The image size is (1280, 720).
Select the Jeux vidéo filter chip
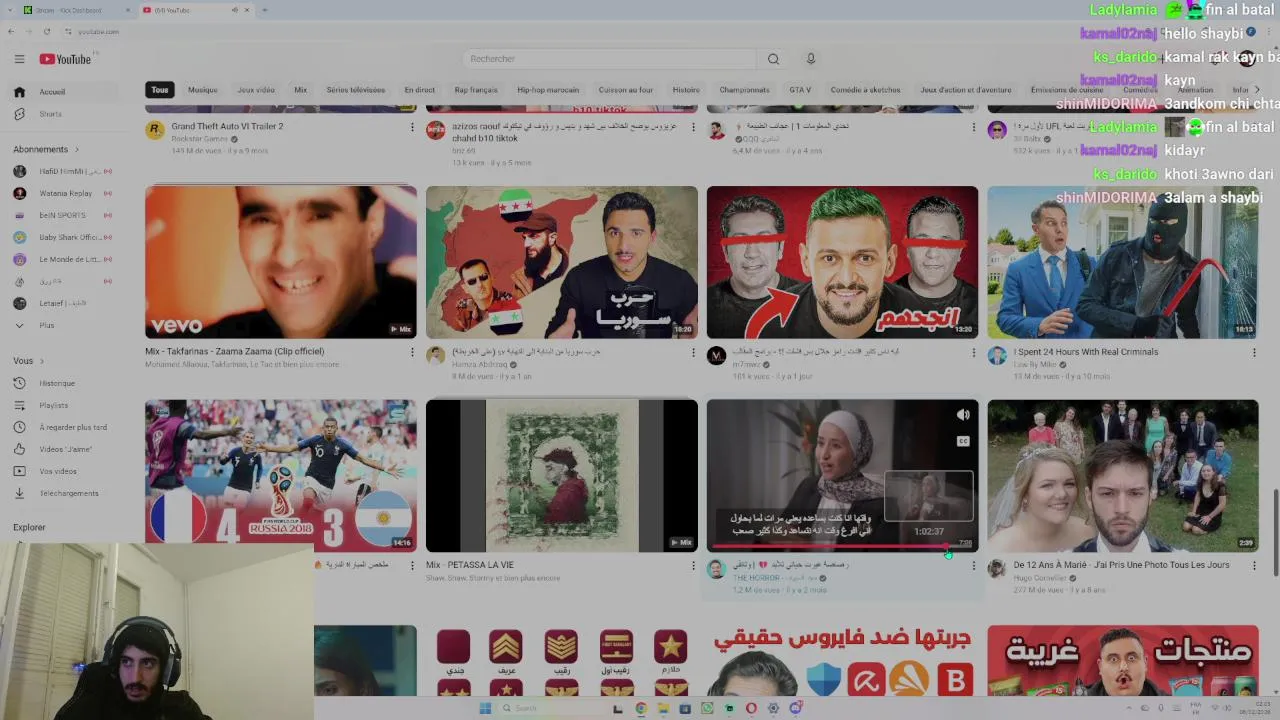(x=256, y=90)
